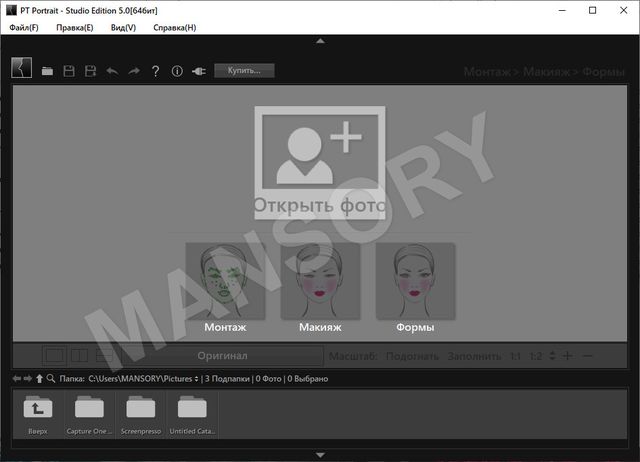Open help via question mark icon
The image size is (640, 462).
click(155, 71)
